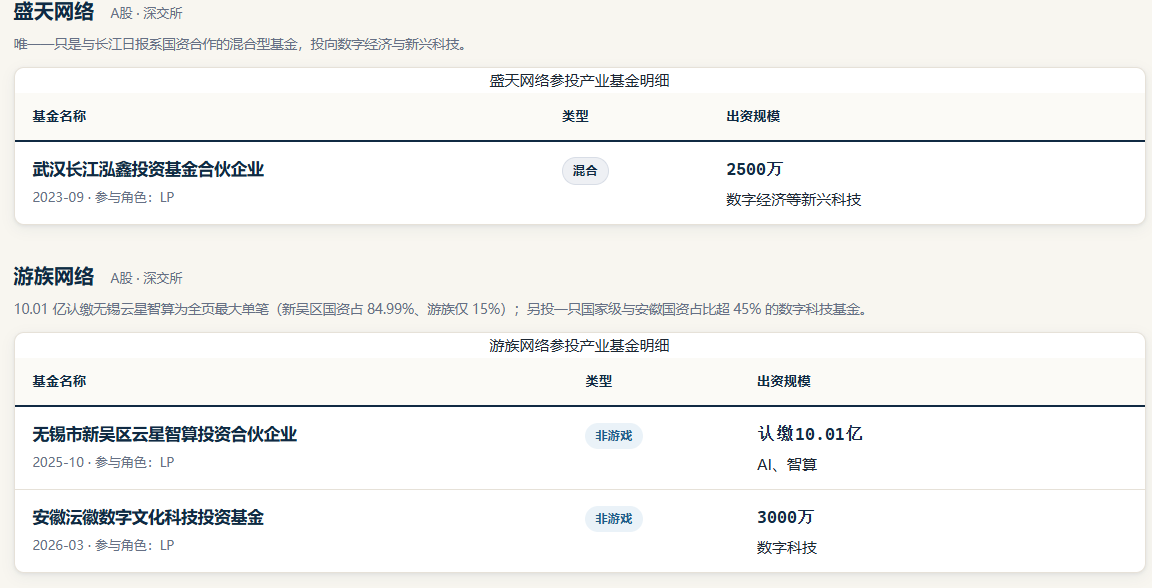Click the 认缴10.01亿 amount
Image resolution: width=1152 pixels, height=588 pixels.
pyautogui.click(x=810, y=434)
